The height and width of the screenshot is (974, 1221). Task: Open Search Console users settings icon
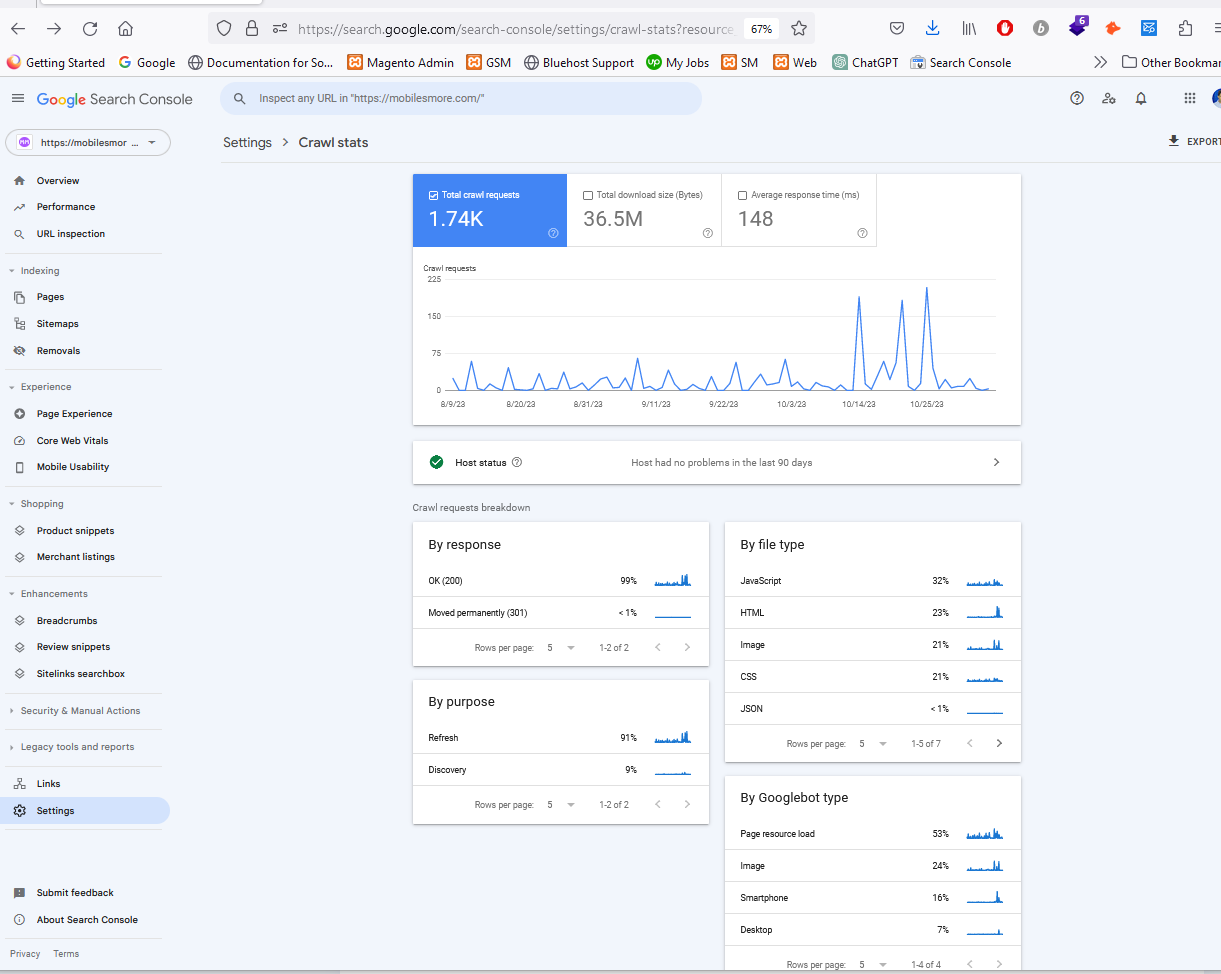[x=1109, y=98]
